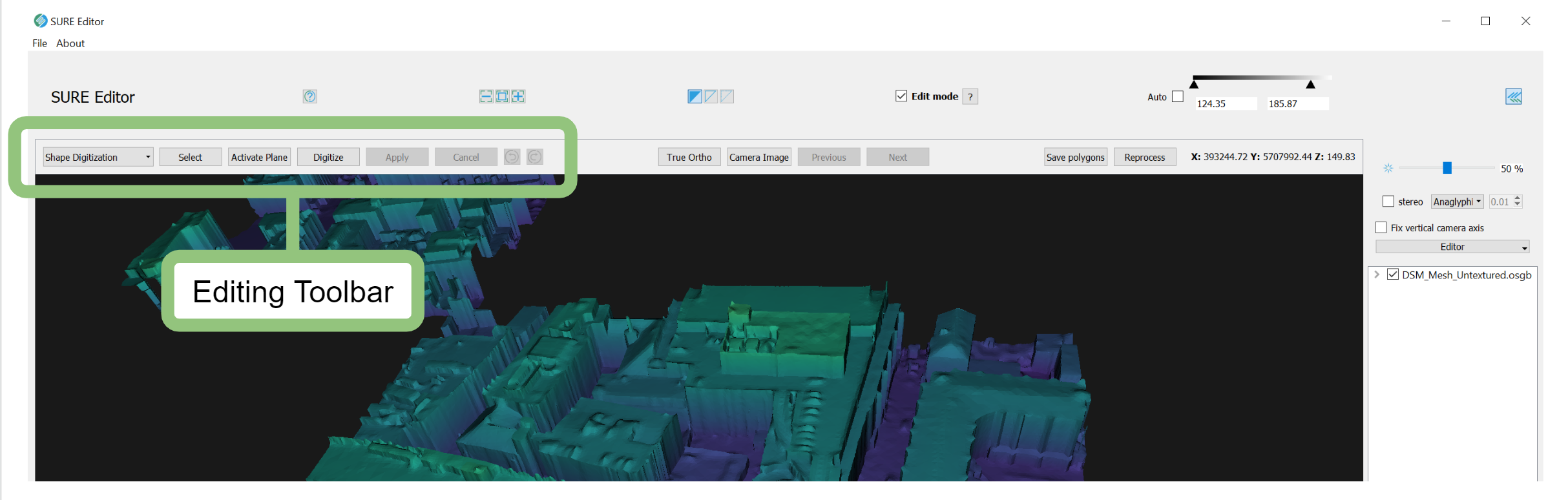Open the File menu
1568x500 pixels.
(x=39, y=43)
